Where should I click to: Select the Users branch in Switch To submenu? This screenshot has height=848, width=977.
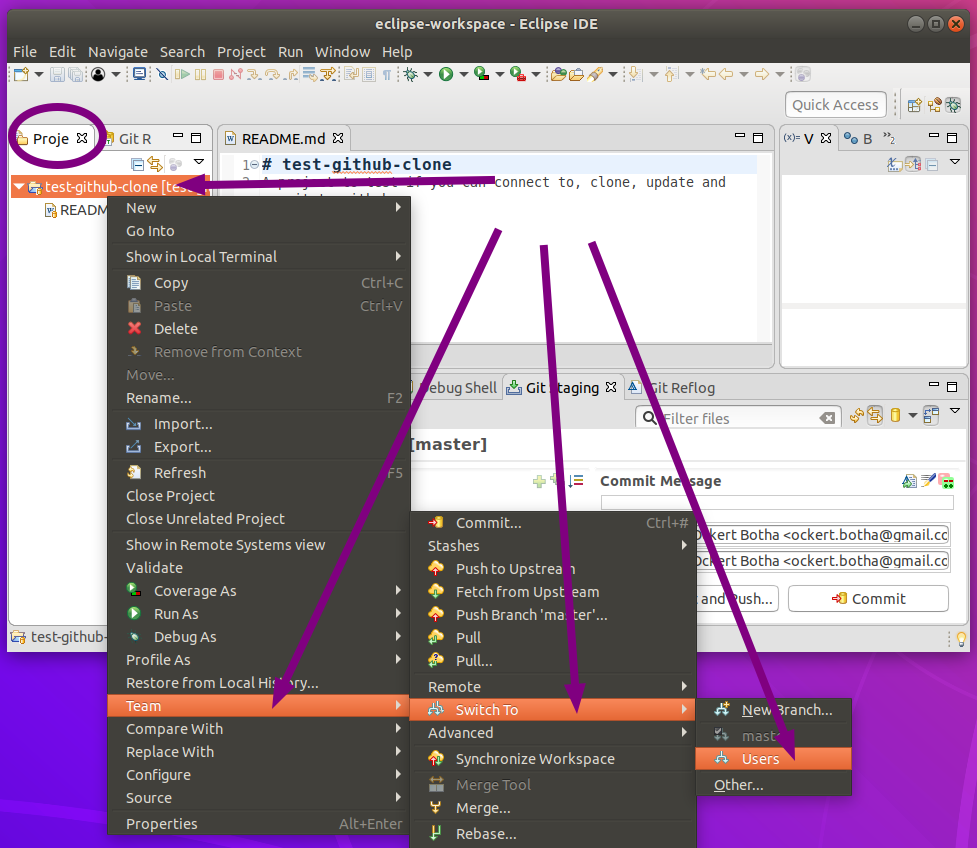(773, 759)
